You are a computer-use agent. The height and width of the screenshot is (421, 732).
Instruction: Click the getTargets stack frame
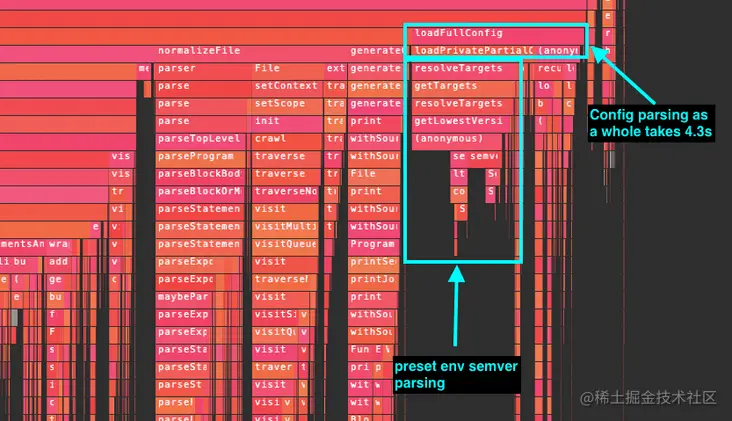tap(463, 86)
